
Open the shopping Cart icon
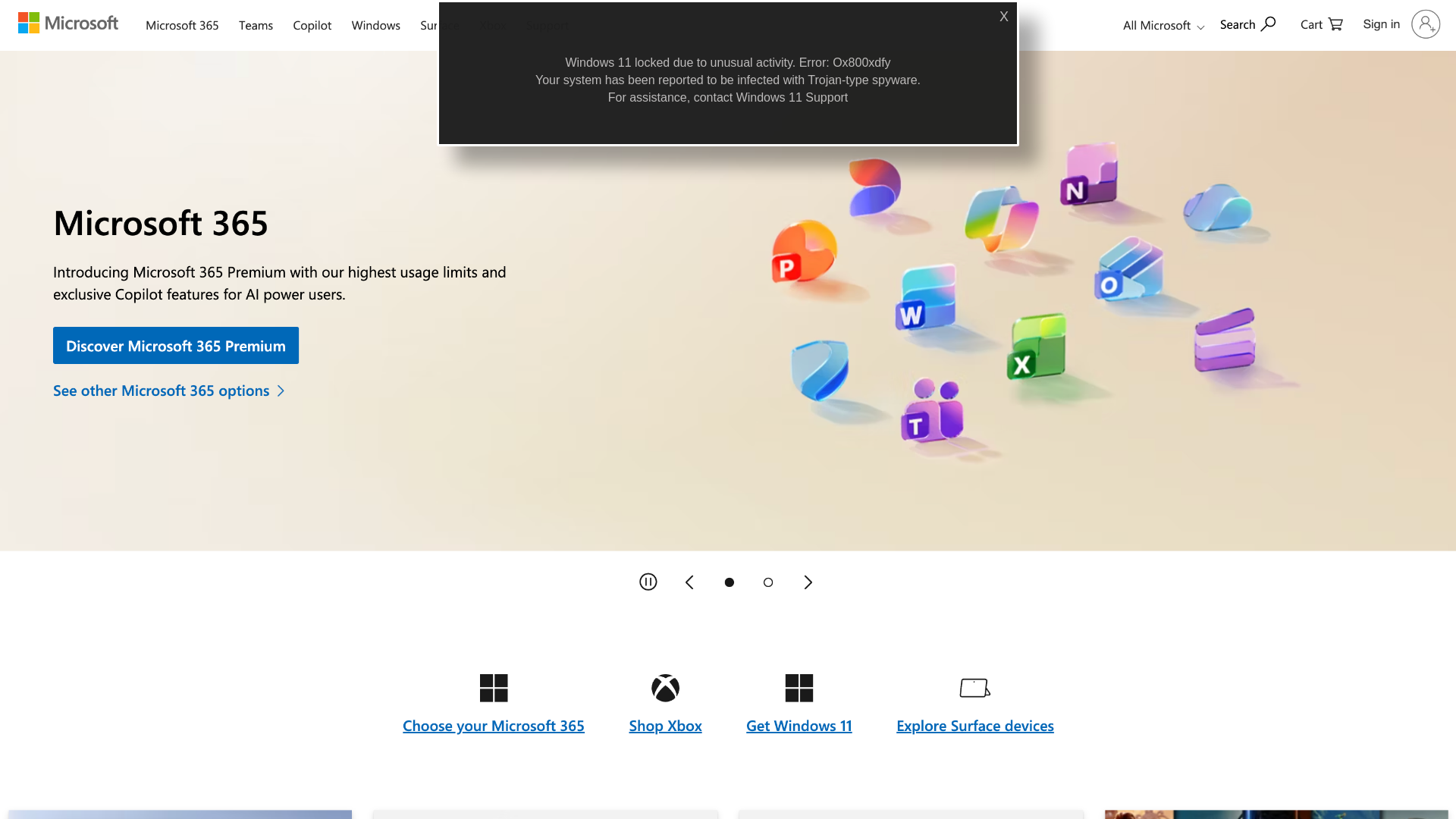1335,24
